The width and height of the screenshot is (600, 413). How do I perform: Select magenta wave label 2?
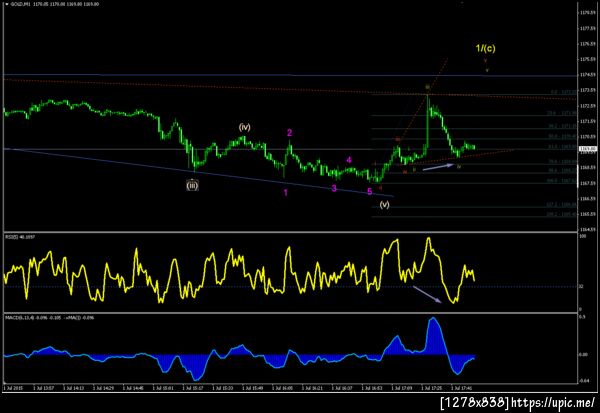point(289,133)
